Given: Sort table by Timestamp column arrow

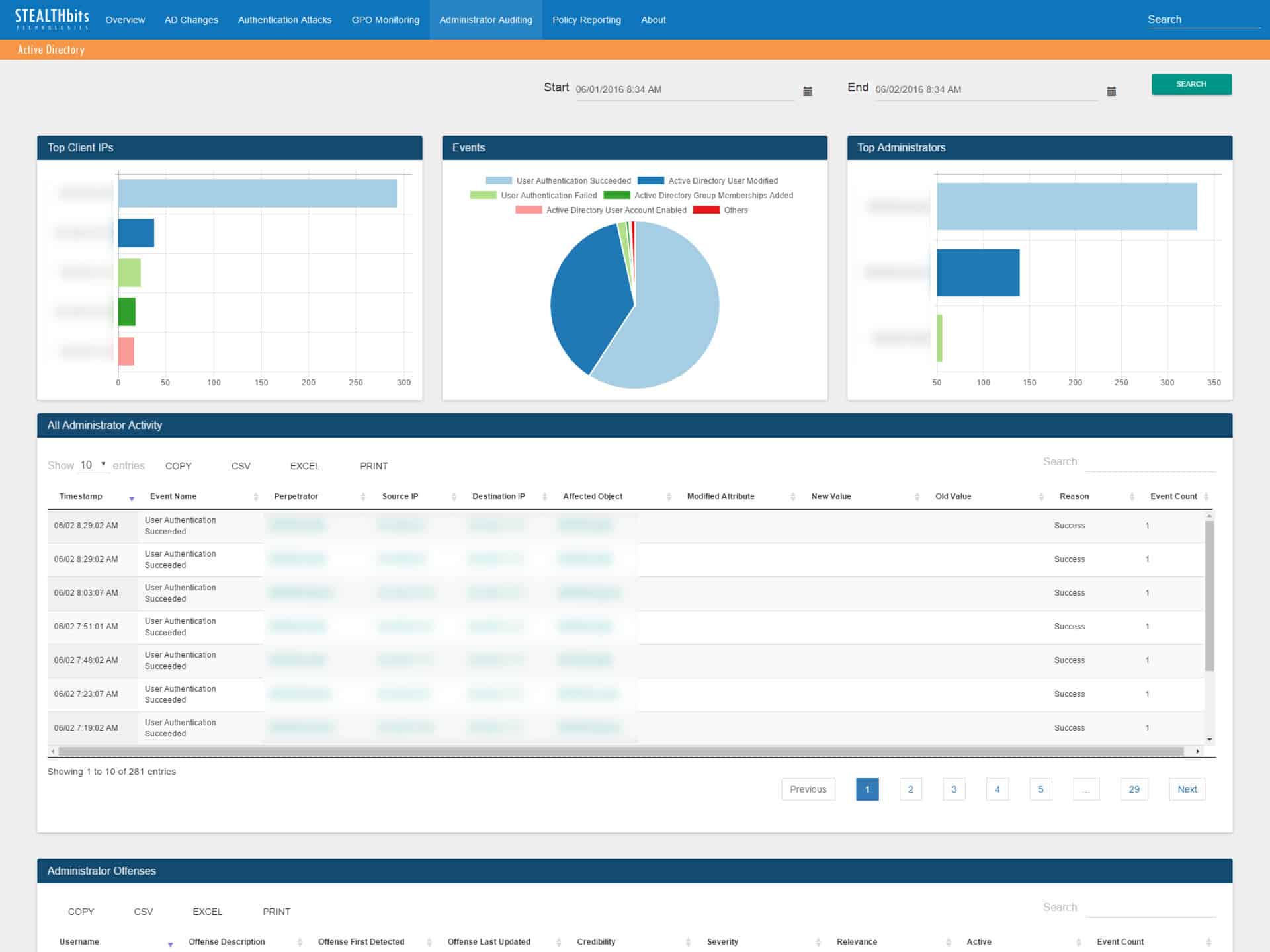Looking at the screenshot, I should point(132,498).
